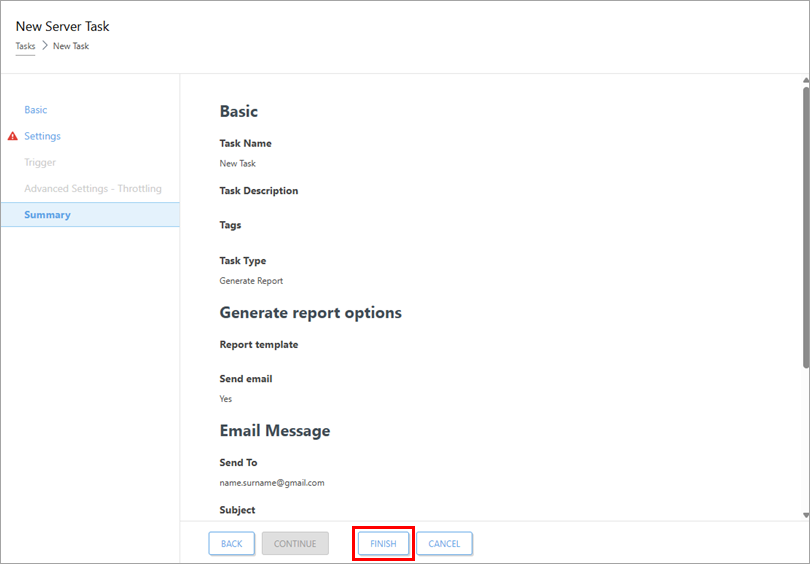Click the 'Task Name' label
Image resolution: width=810 pixels, height=564 pixels.
click(x=245, y=144)
